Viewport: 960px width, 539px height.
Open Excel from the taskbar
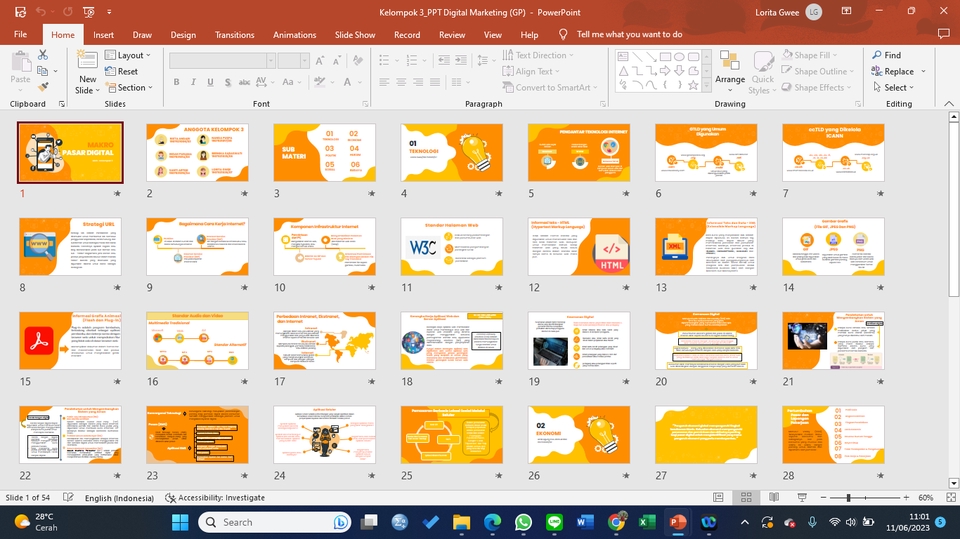[x=647, y=522]
